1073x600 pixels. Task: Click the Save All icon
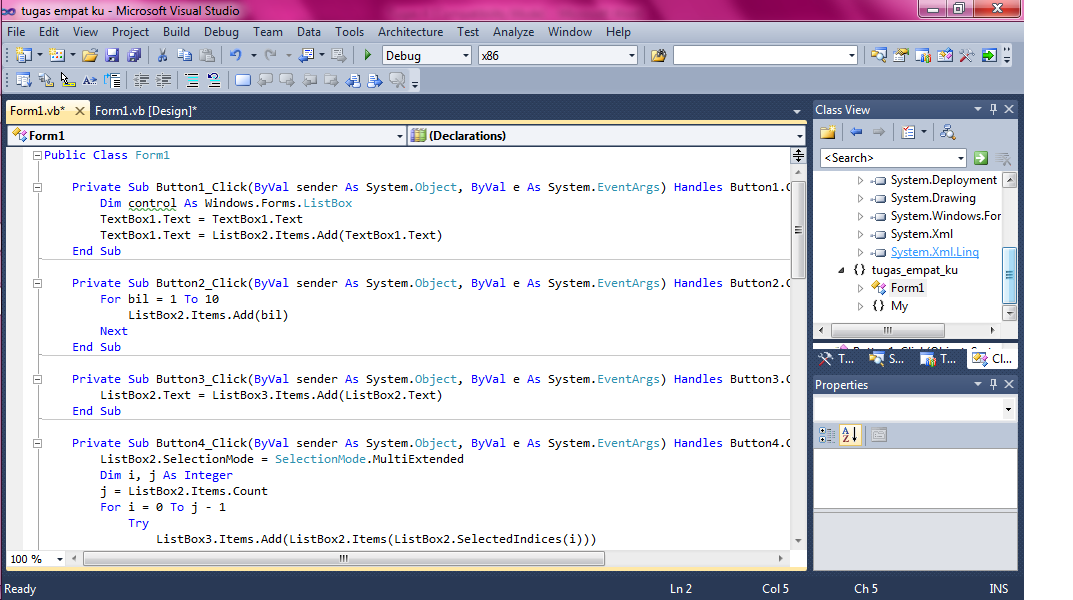(x=134, y=55)
